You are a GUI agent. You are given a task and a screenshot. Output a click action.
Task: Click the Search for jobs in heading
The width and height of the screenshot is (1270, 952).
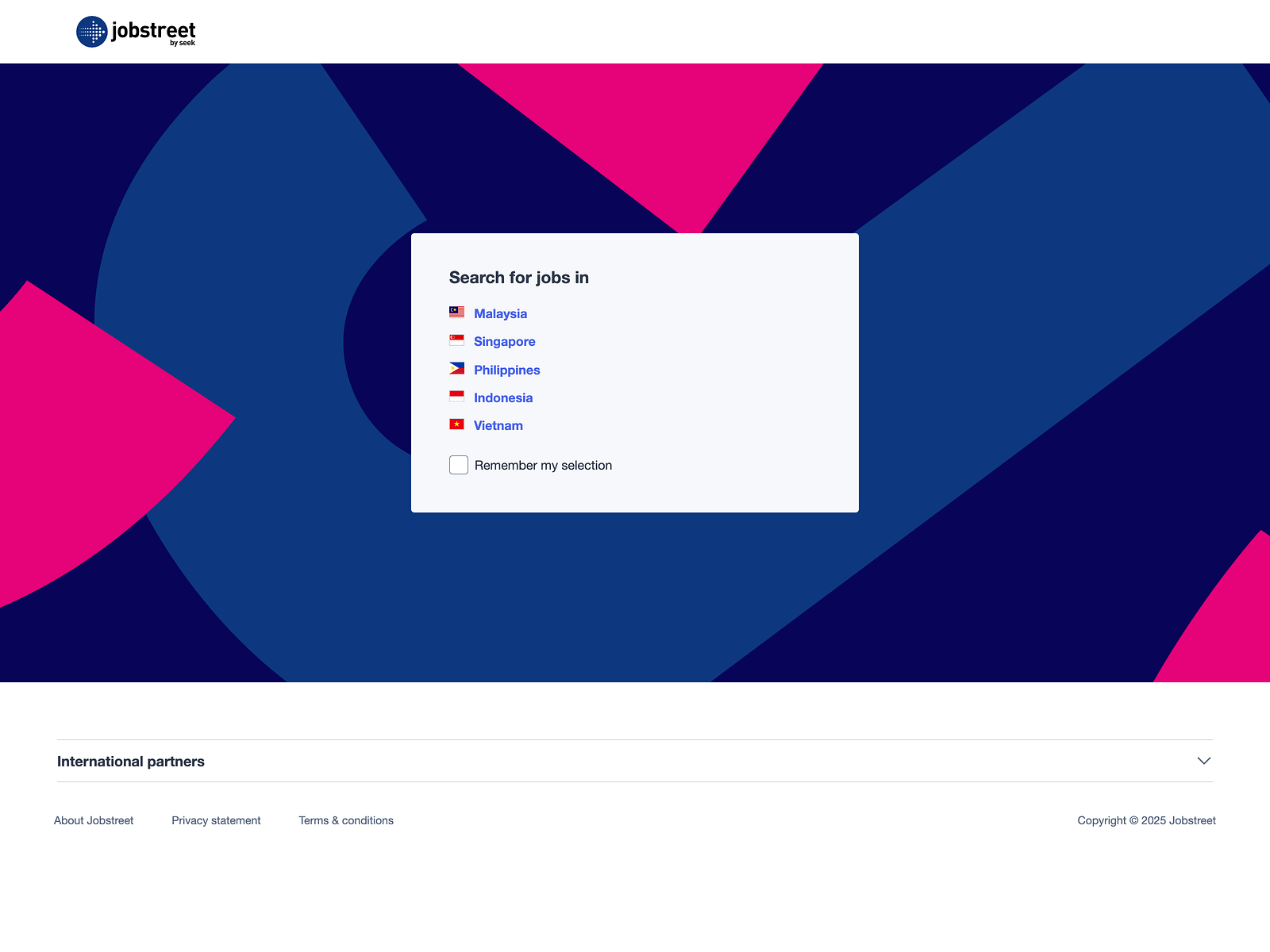pos(519,278)
